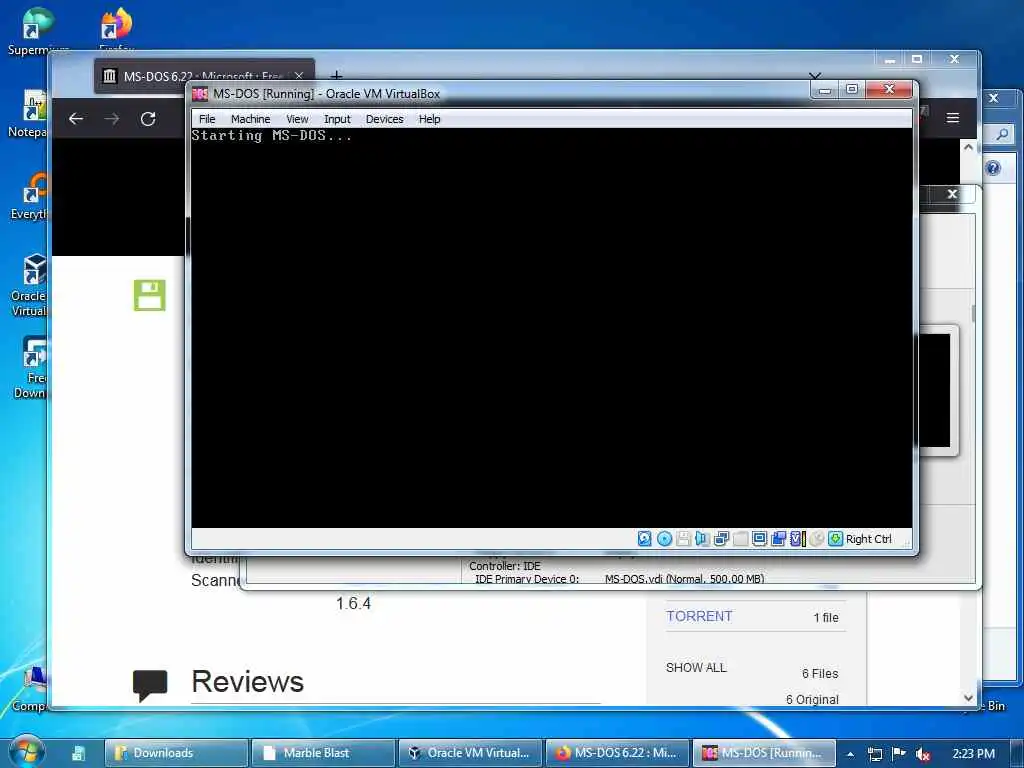
Task: Open the TORRENT download link
Action: (699, 616)
